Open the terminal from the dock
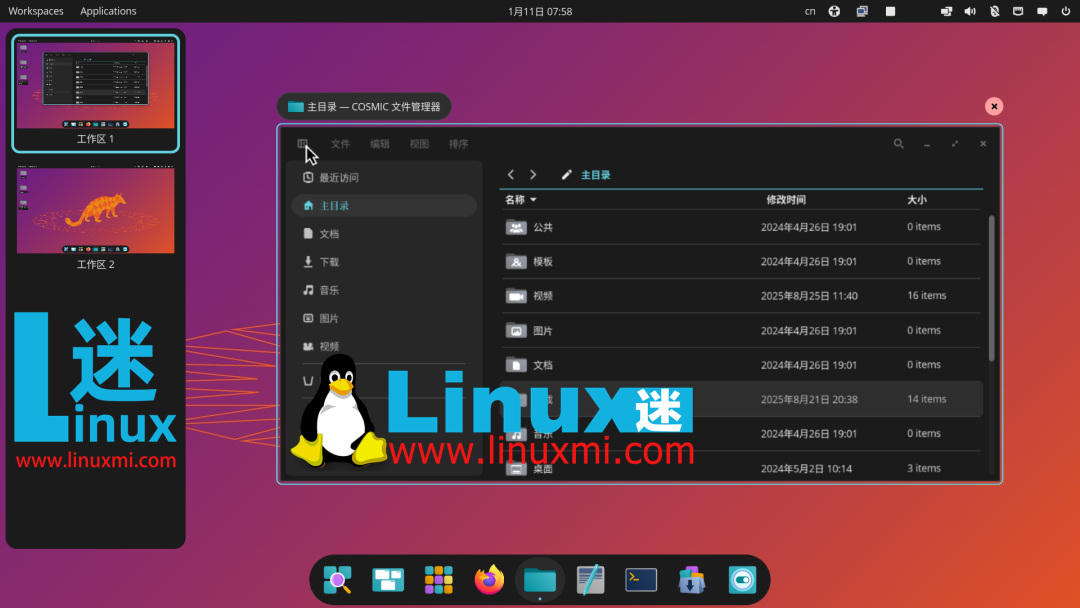 tap(641, 580)
